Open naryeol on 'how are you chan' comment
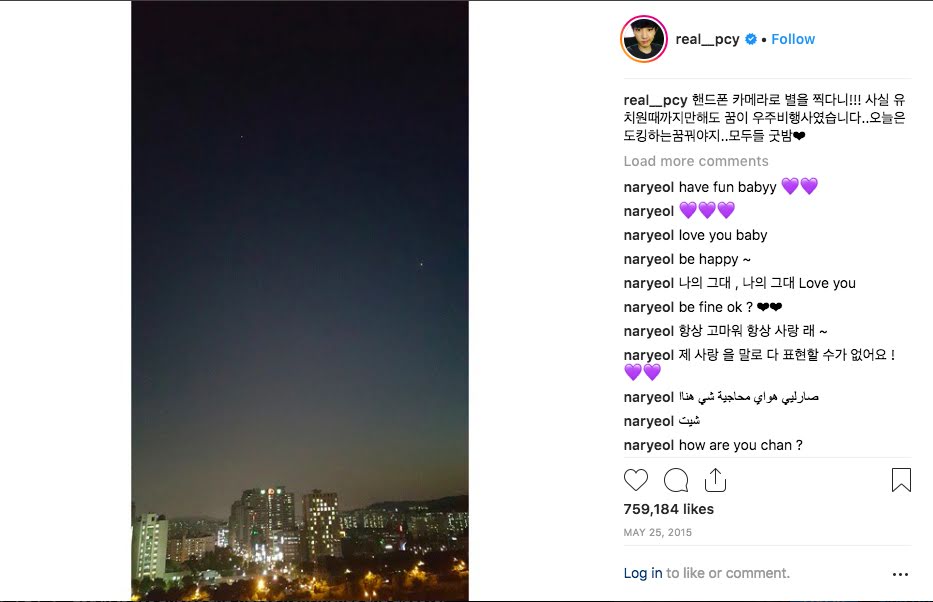This screenshot has height=602, width=933. tap(649, 445)
